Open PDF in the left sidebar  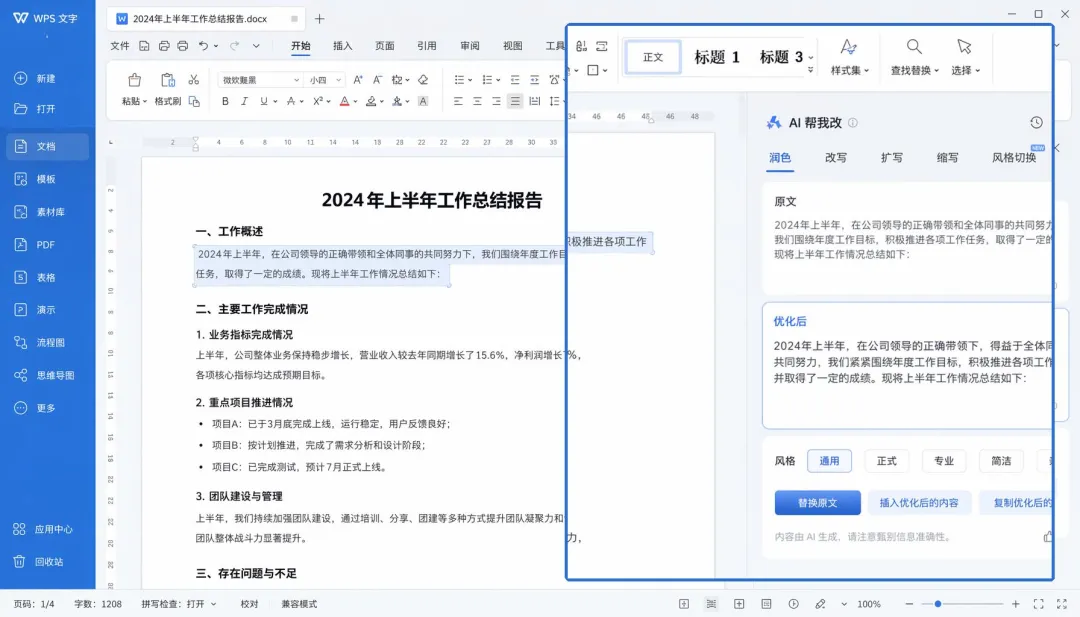tap(35, 244)
